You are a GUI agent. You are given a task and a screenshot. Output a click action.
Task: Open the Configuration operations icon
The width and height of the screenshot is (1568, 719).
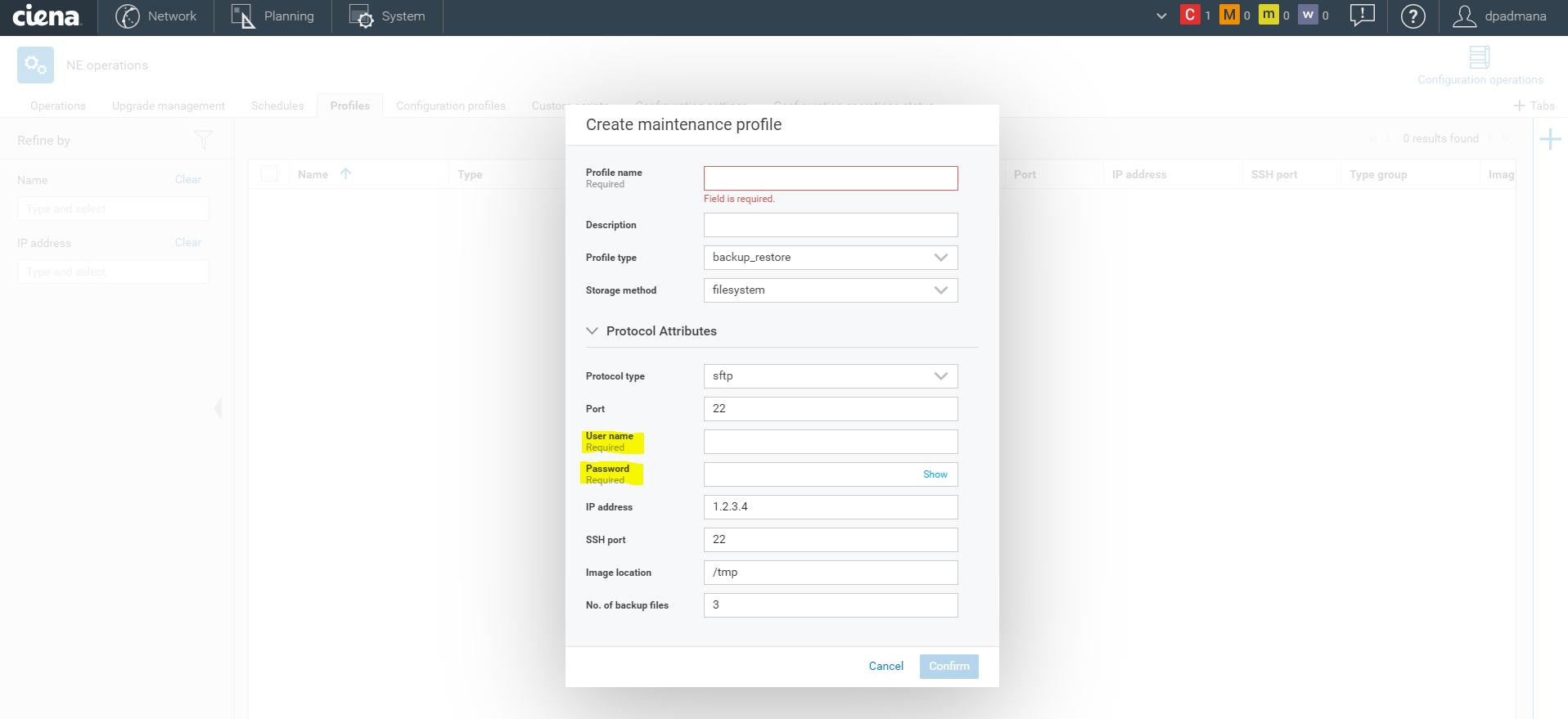[1480, 57]
